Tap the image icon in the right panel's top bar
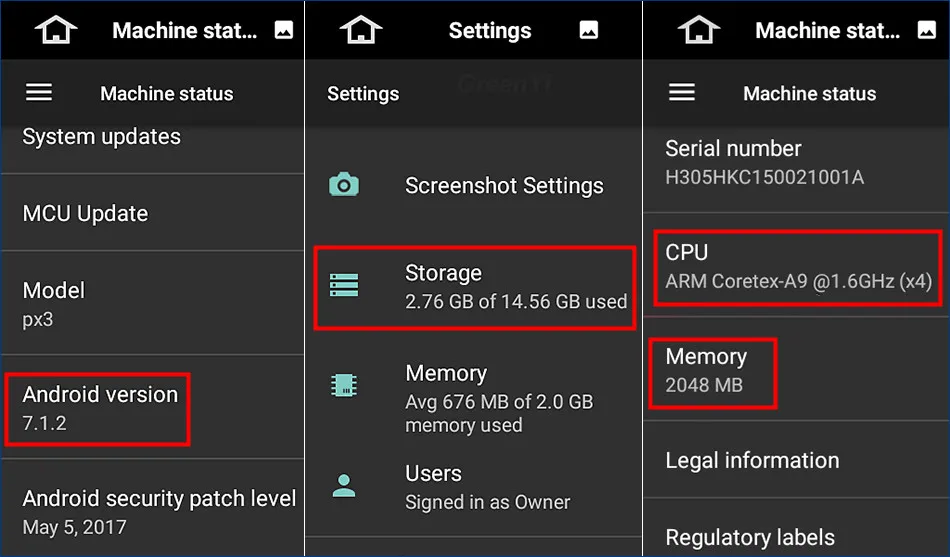The width and height of the screenshot is (950, 557). coord(926,30)
